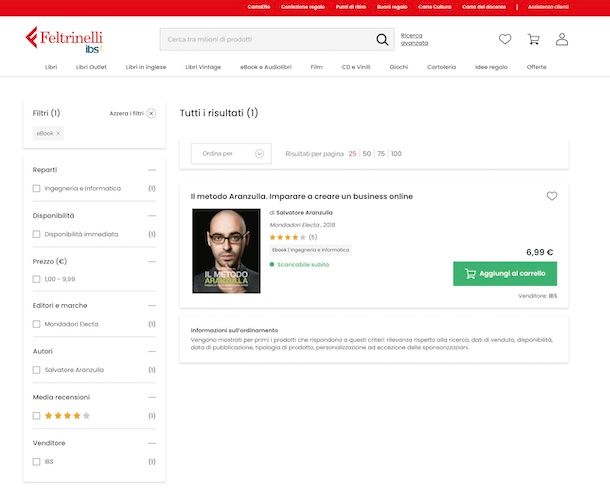
Task: Check the Ingegneria e informatica filter
Action: (x=37, y=188)
